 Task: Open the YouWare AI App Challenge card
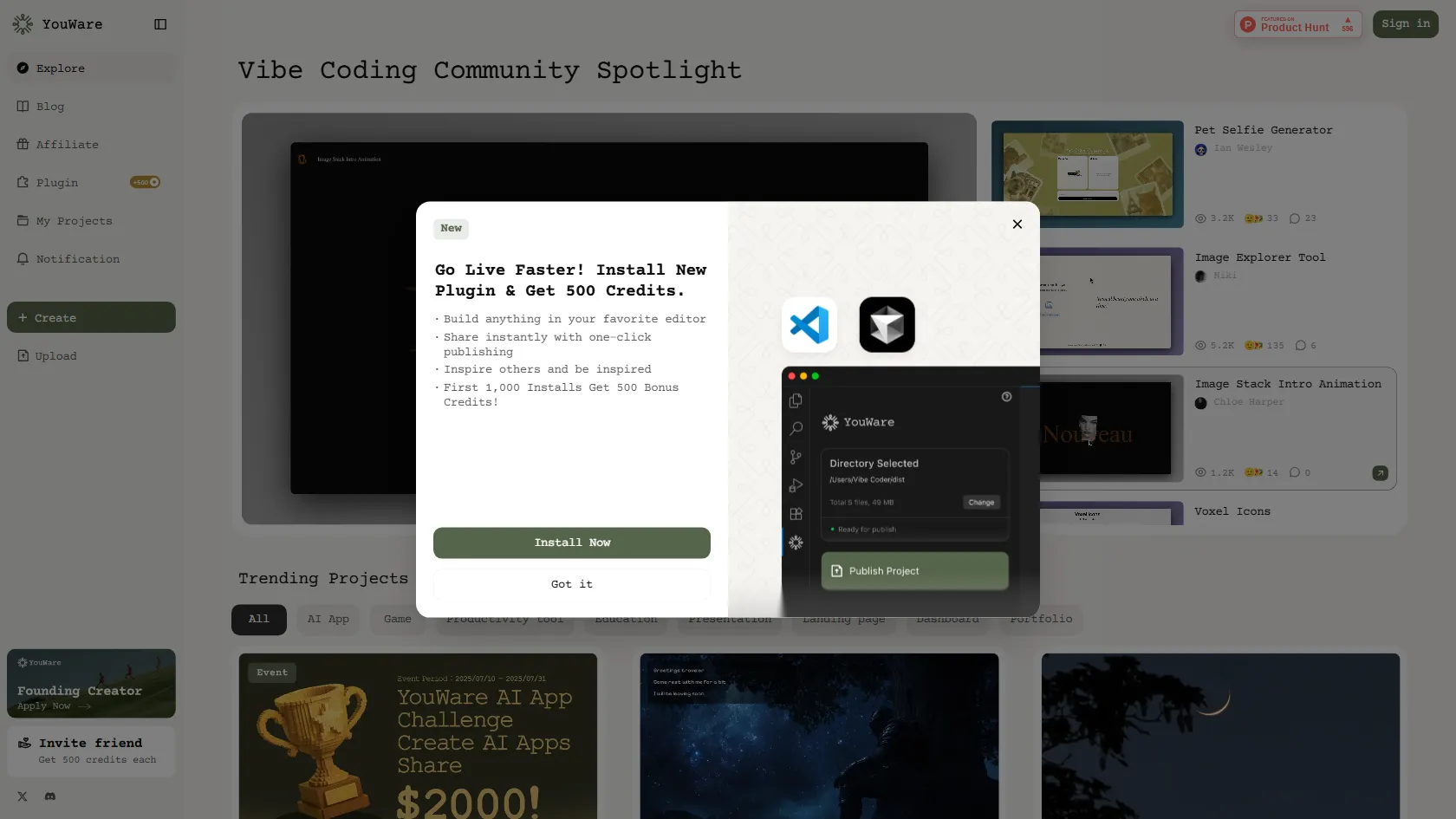click(418, 736)
